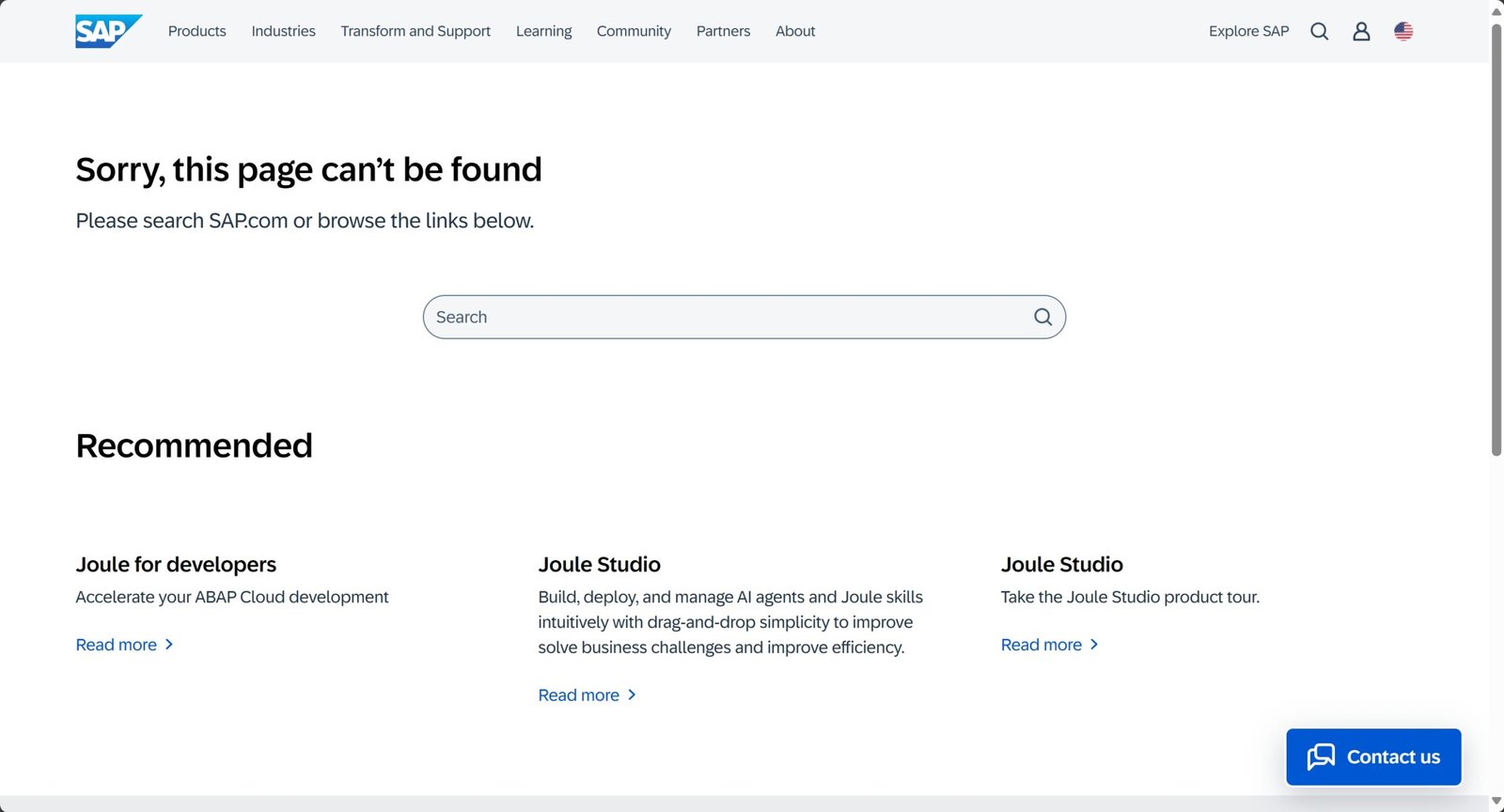Click the 'Sorry, this page can't be found' heading
Image resolution: width=1504 pixels, height=812 pixels.
point(309,169)
